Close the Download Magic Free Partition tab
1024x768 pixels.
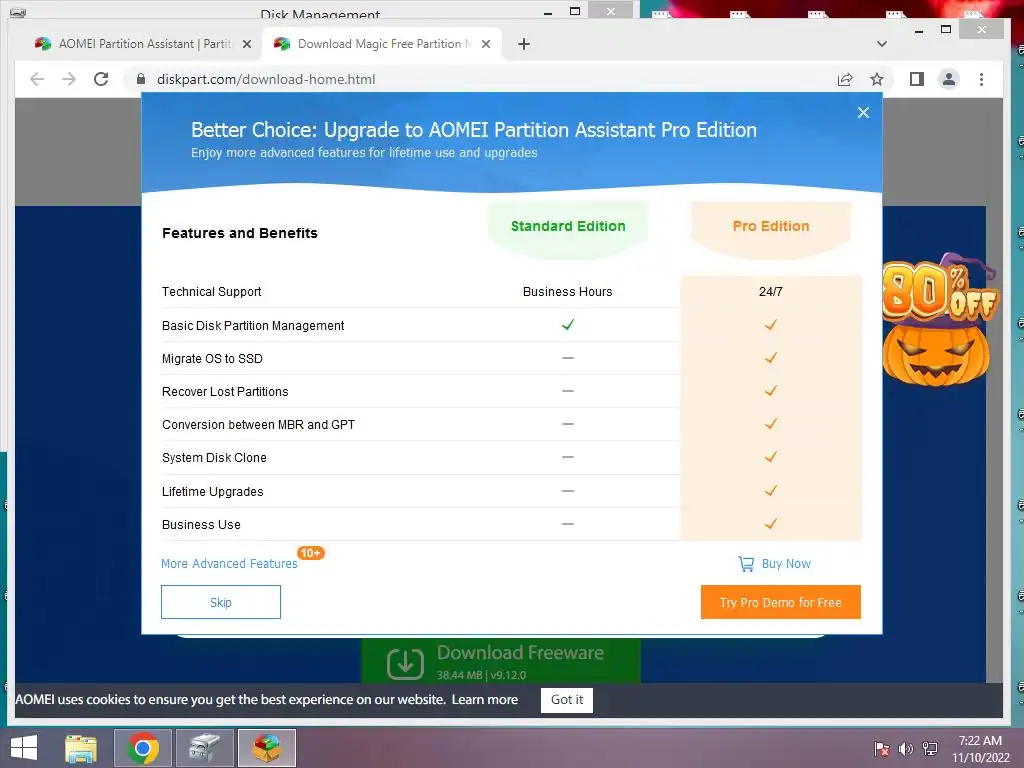point(486,44)
